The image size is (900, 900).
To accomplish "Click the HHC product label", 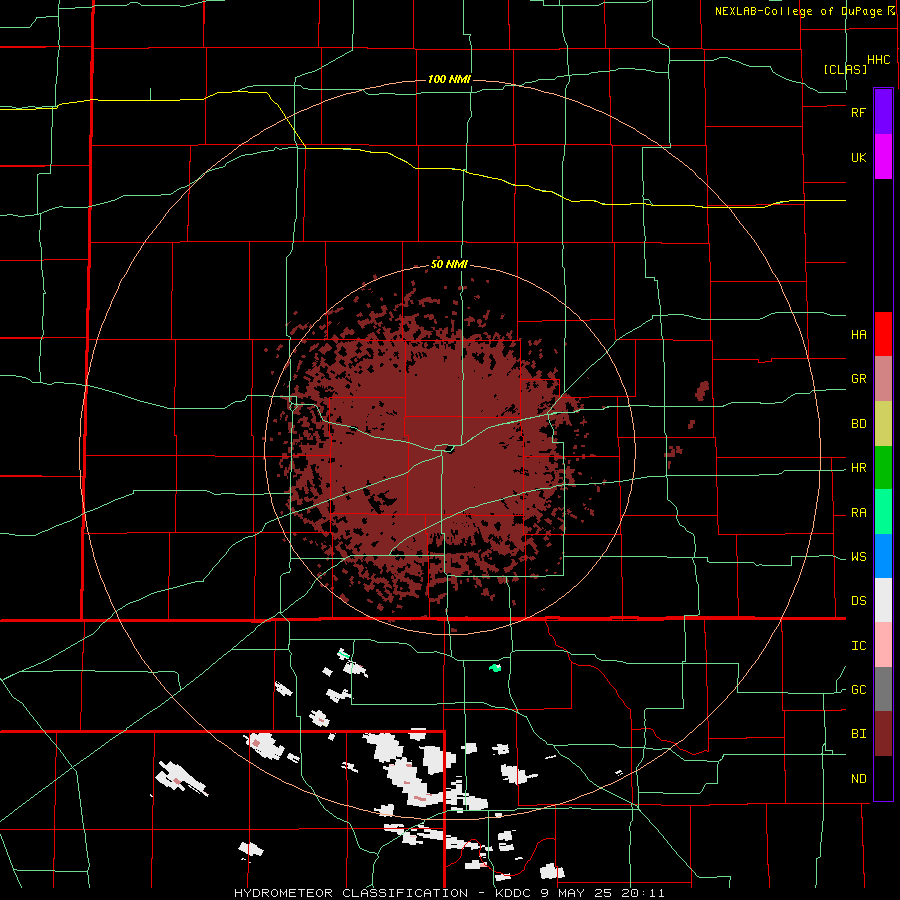I will click(x=879, y=60).
